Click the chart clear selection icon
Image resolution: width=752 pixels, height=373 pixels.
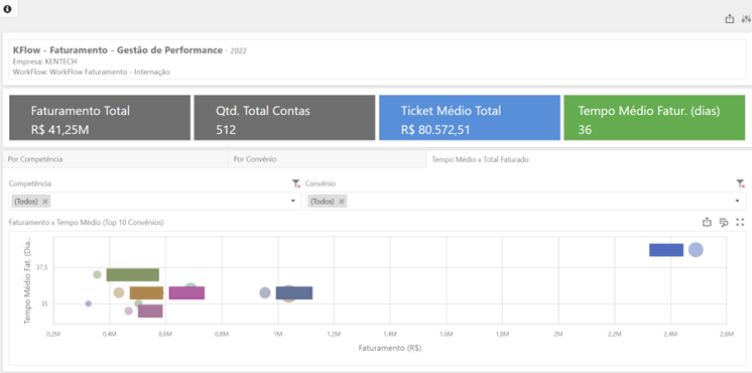pyautogui.click(x=724, y=222)
